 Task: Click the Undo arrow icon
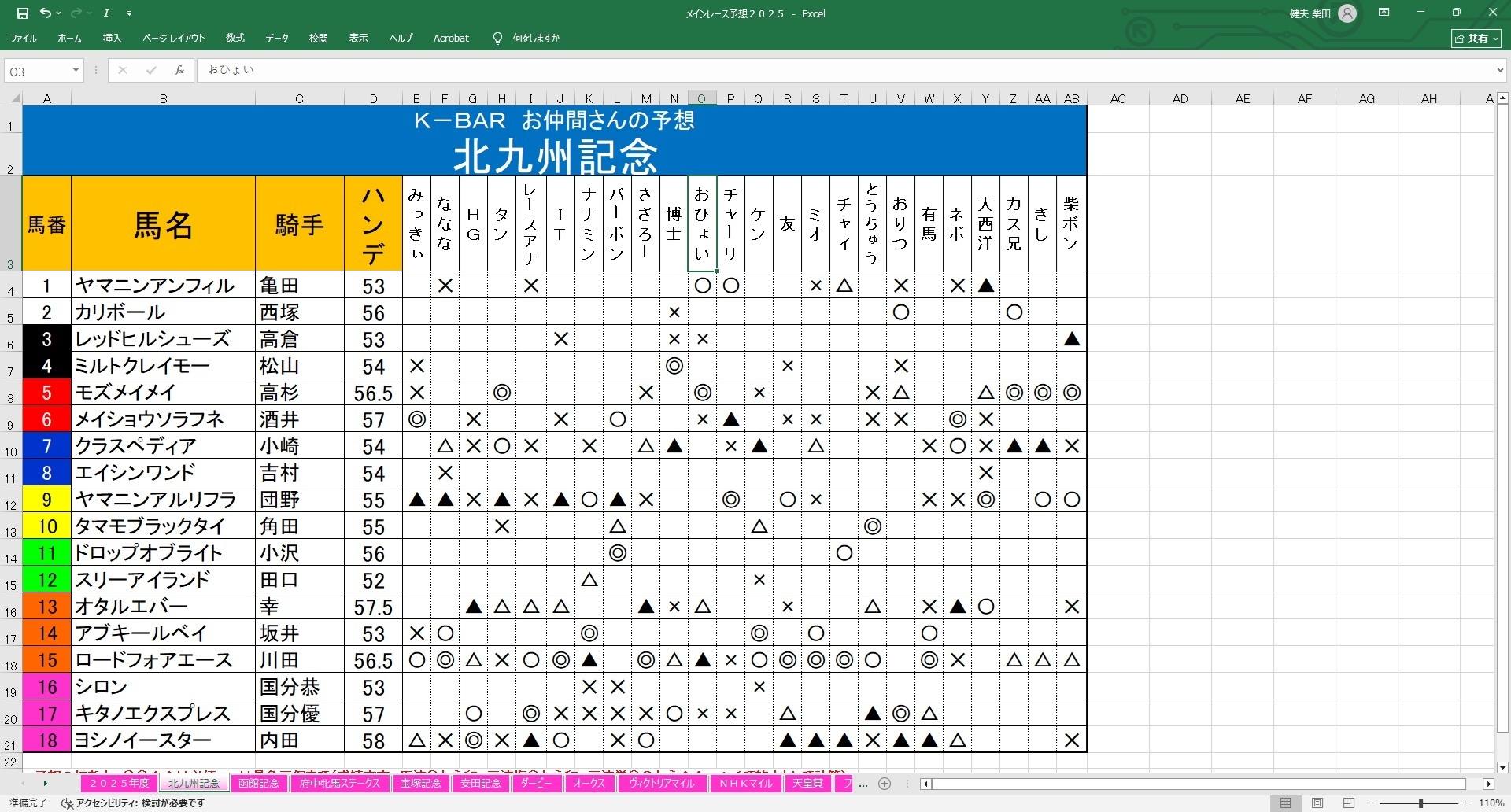point(46,13)
